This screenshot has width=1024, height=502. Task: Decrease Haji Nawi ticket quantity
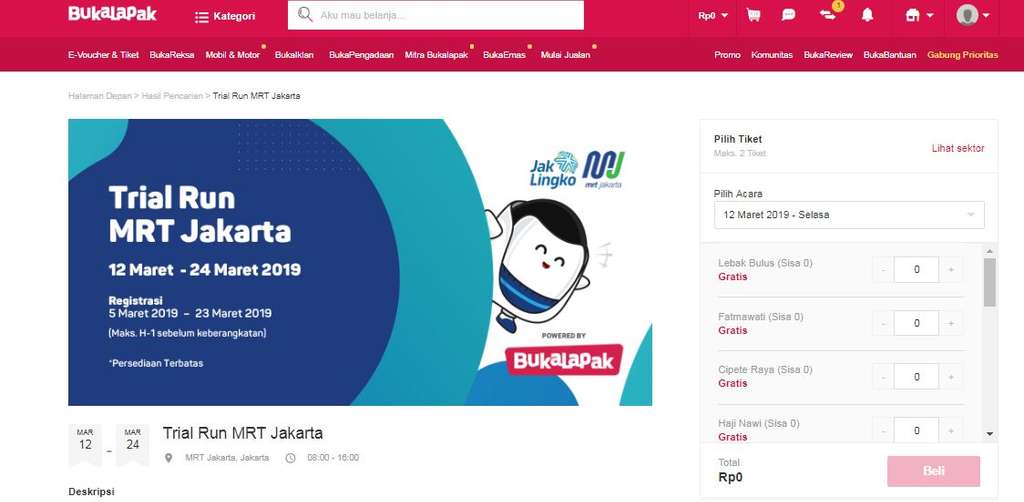883,431
